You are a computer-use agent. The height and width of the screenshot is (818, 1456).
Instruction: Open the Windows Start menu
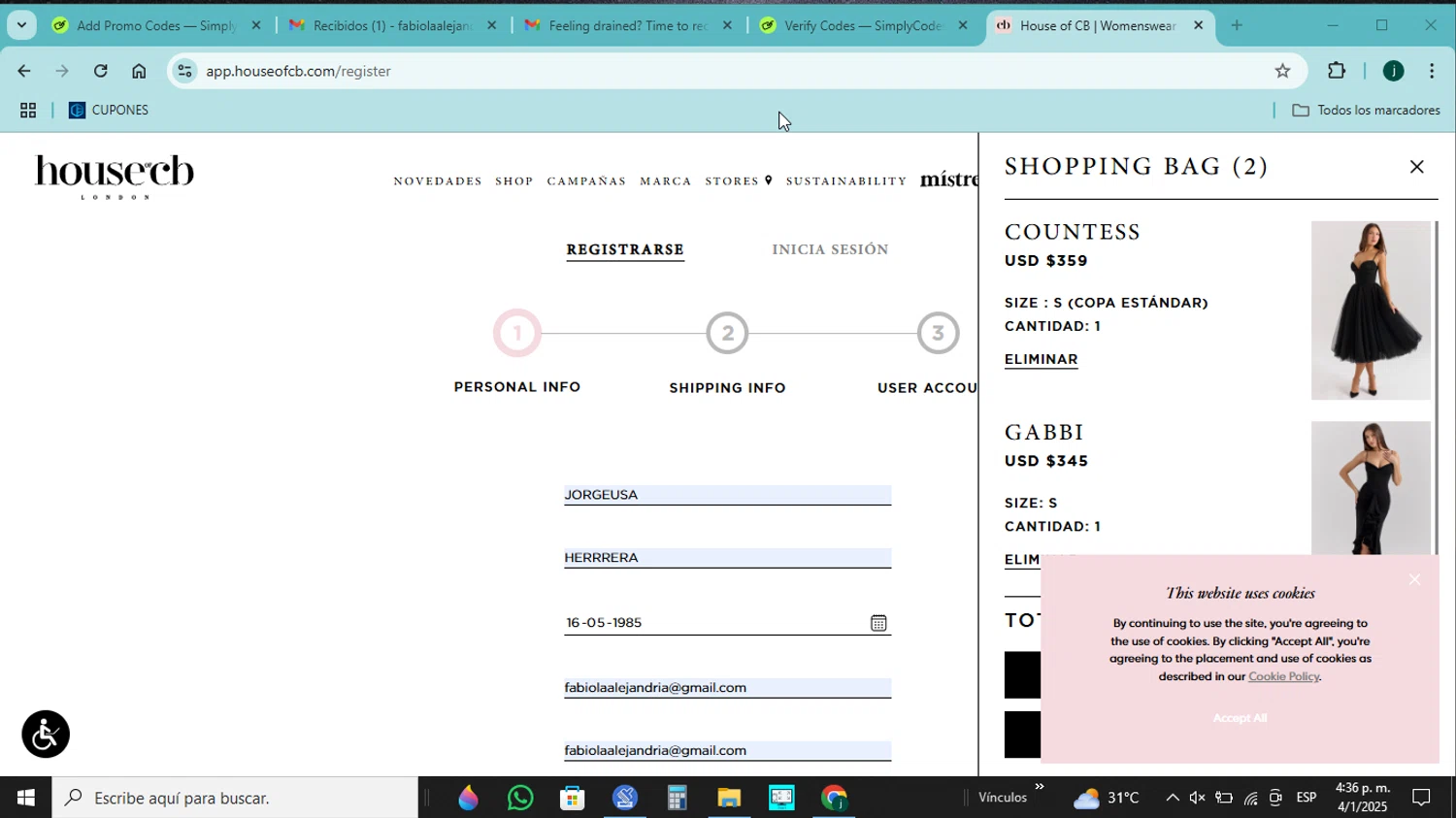point(25,798)
